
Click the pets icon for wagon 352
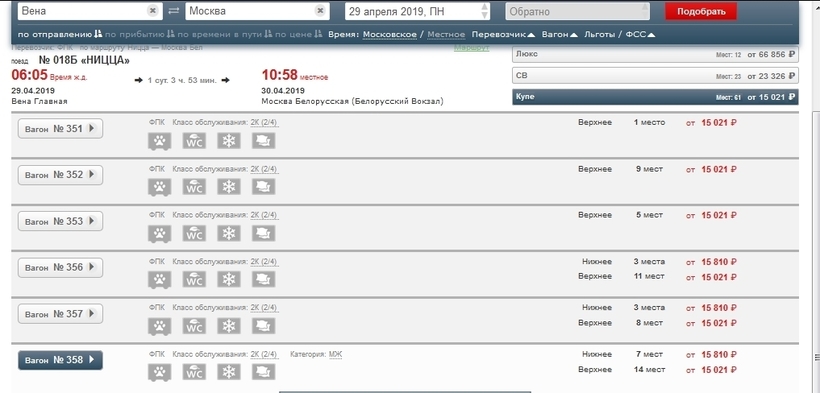(160, 187)
